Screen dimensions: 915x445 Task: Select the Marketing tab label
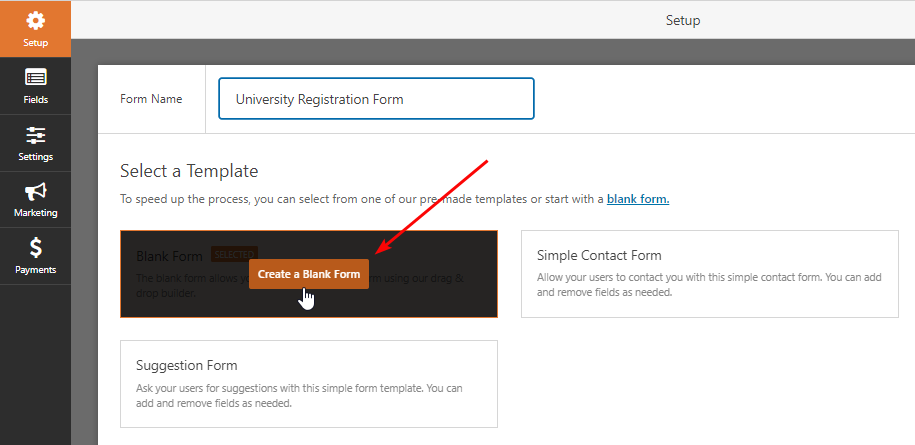coord(35,212)
